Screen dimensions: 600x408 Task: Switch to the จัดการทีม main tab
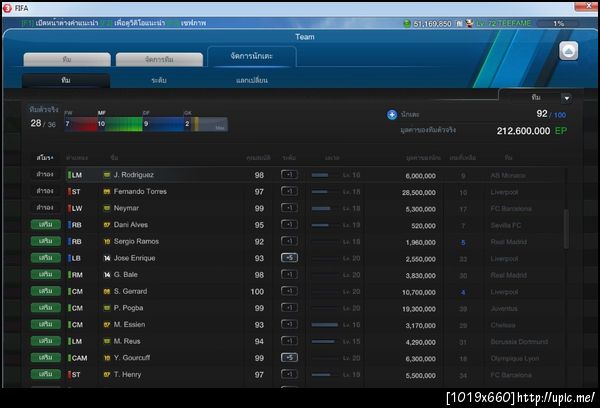[x=159, y=60]
